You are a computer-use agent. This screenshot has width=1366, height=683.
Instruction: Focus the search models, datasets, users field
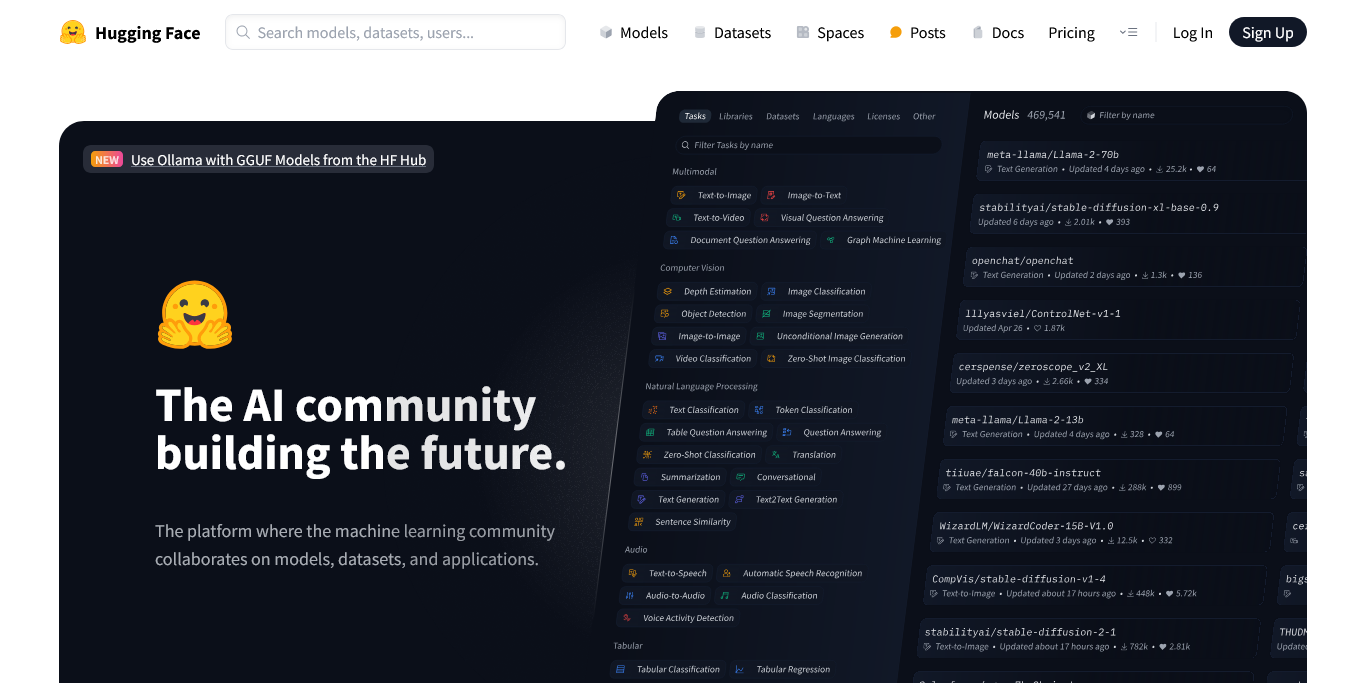click(395, 32)
